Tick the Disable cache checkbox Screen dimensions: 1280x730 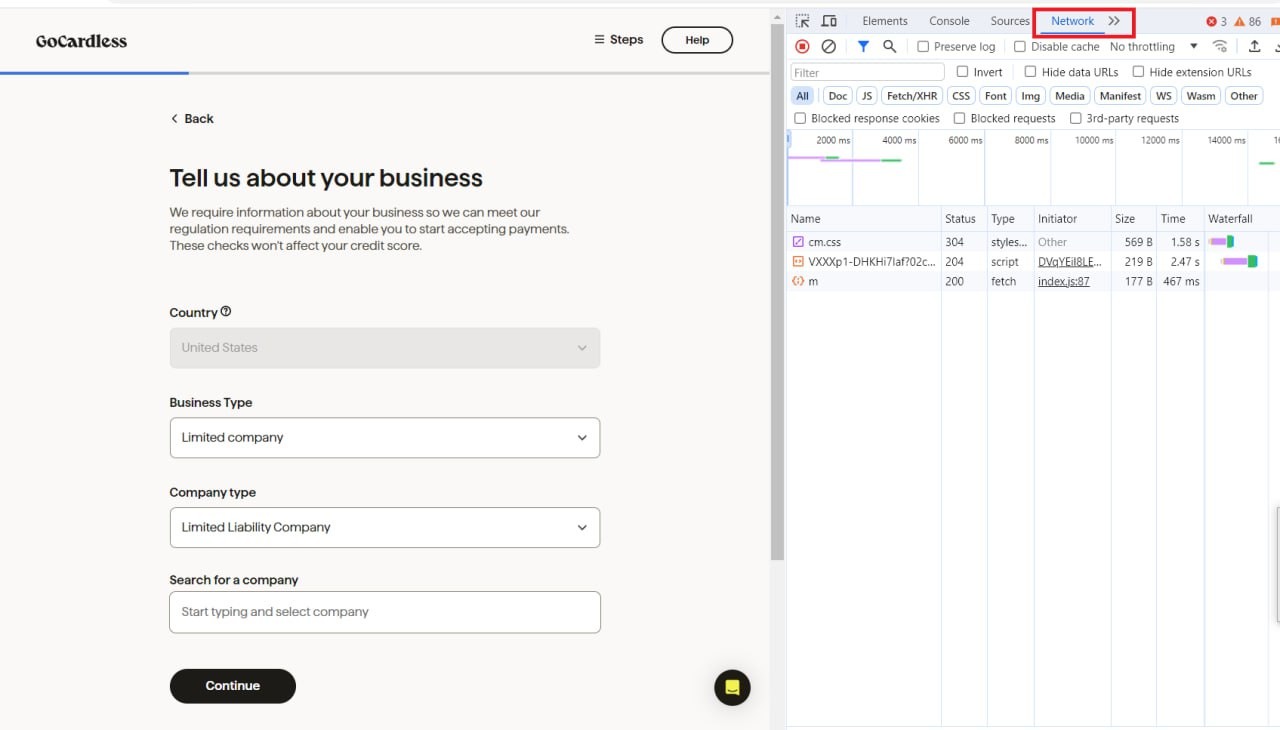[1020, 47]
